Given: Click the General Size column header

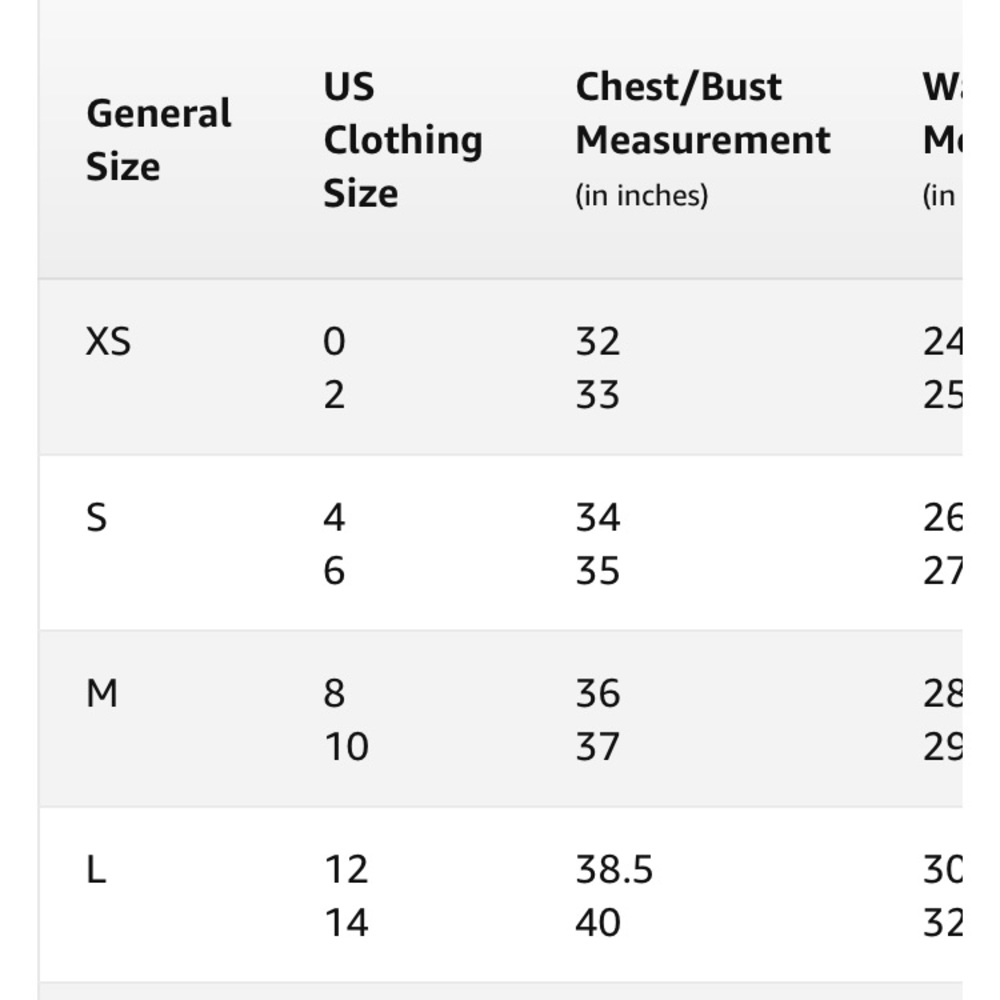Looking at the screenshot, I should (158, 140).
